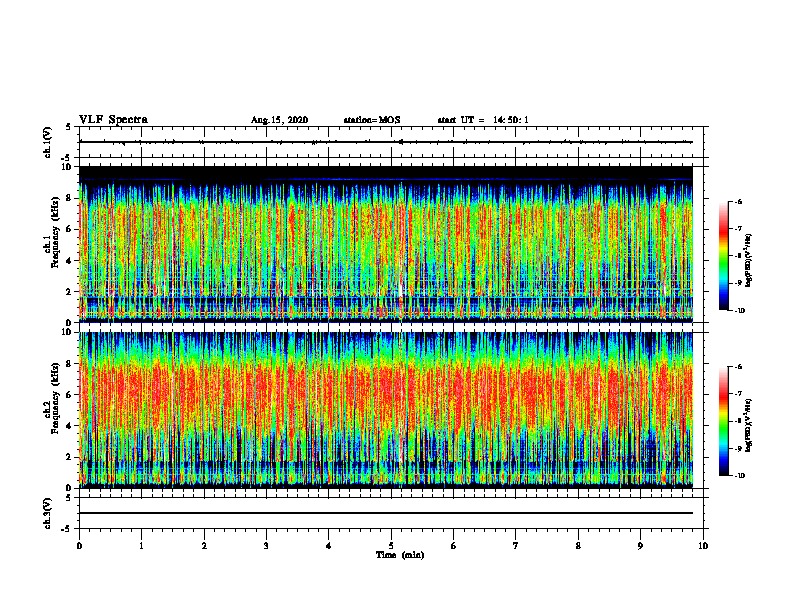Click the ch.2 spectrogram plot area
Screen dimensions: 792x612
pyautogui.click(x=386, y=410)
